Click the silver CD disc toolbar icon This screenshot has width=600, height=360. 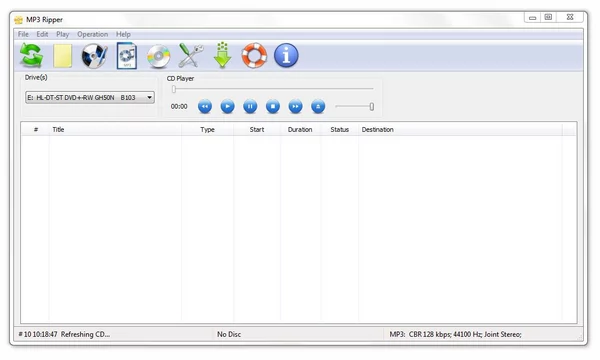(158, 56)
